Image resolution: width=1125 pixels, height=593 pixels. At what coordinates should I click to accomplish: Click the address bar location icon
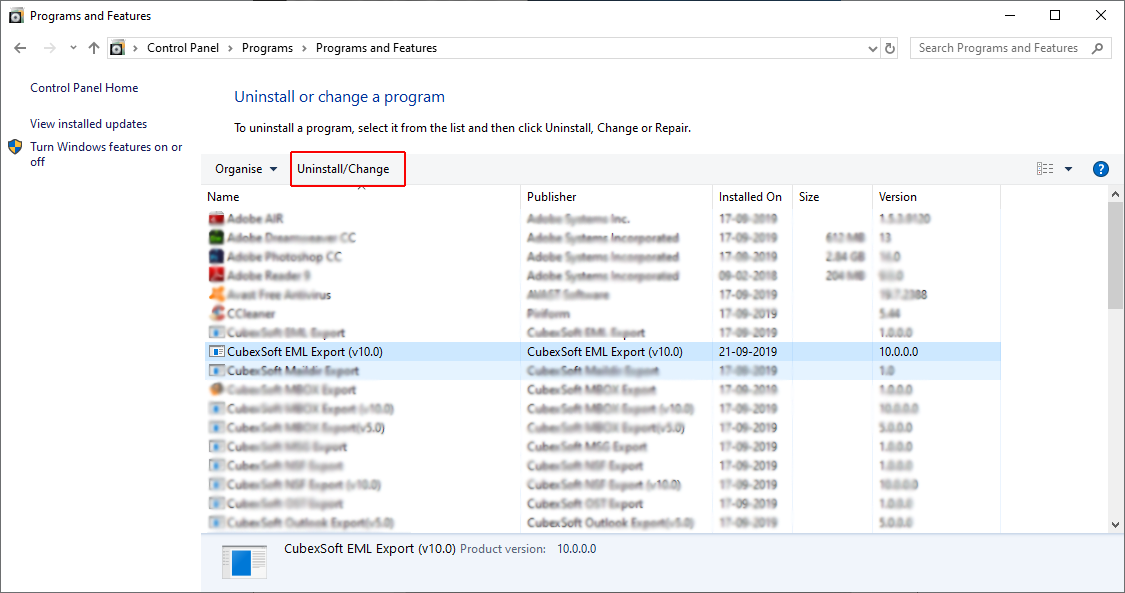click(x=117, y=48)
